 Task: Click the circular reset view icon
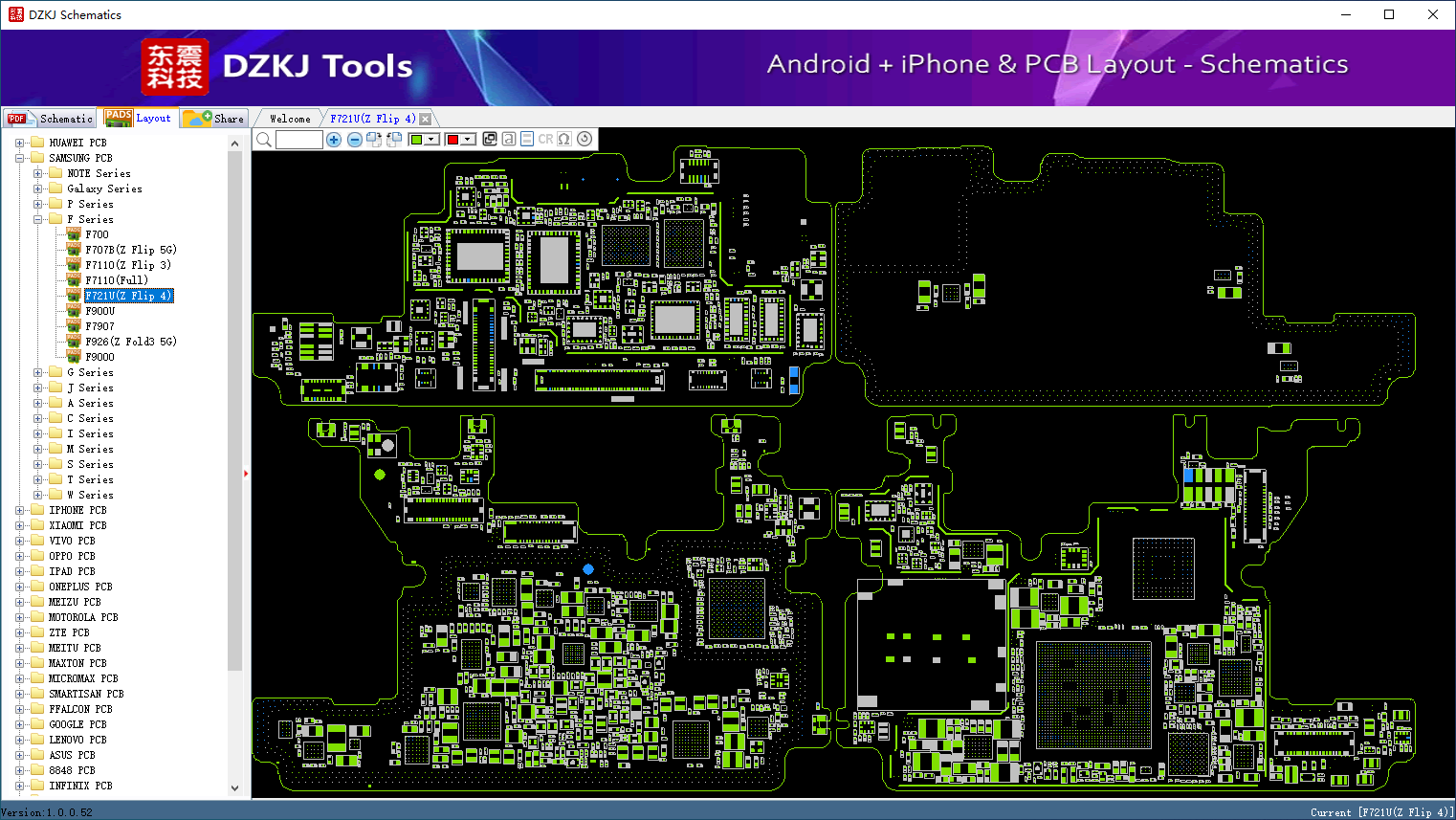tap(585, 139)
